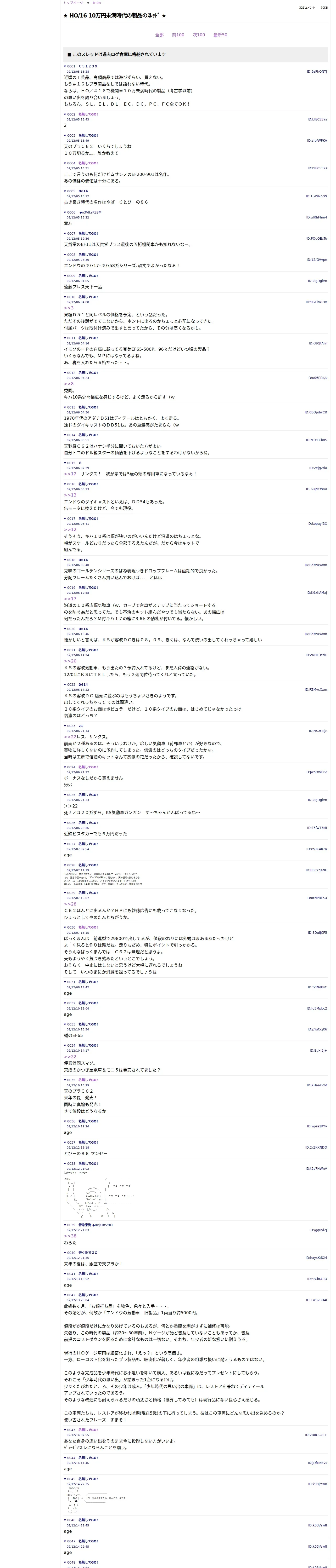Open the >>12 anchor in post 0015
Image resolution: width=336 pixels, height=1568 pixels.
point(70,474)
